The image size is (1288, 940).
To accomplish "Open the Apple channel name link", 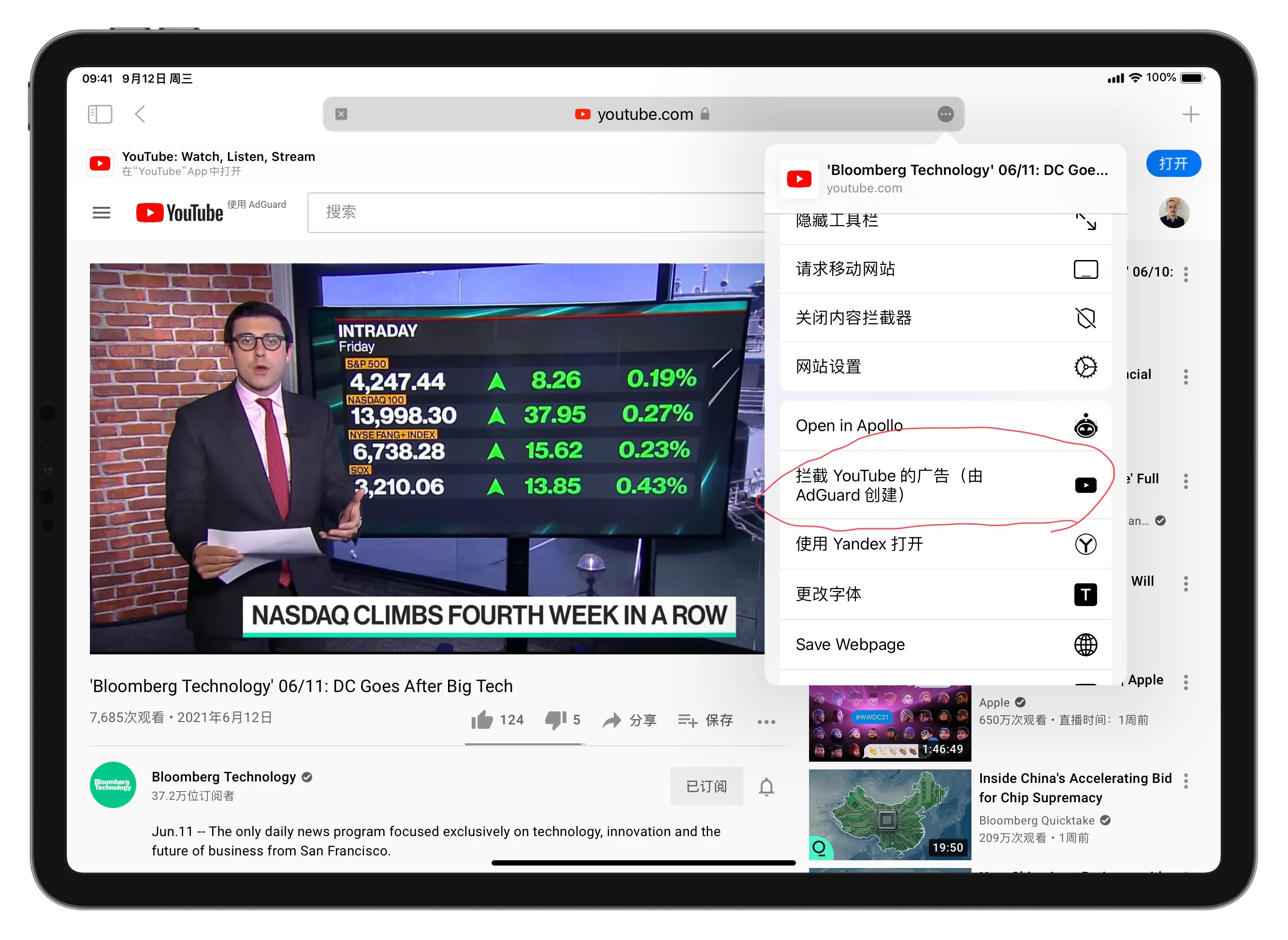I will coord(994,702).
